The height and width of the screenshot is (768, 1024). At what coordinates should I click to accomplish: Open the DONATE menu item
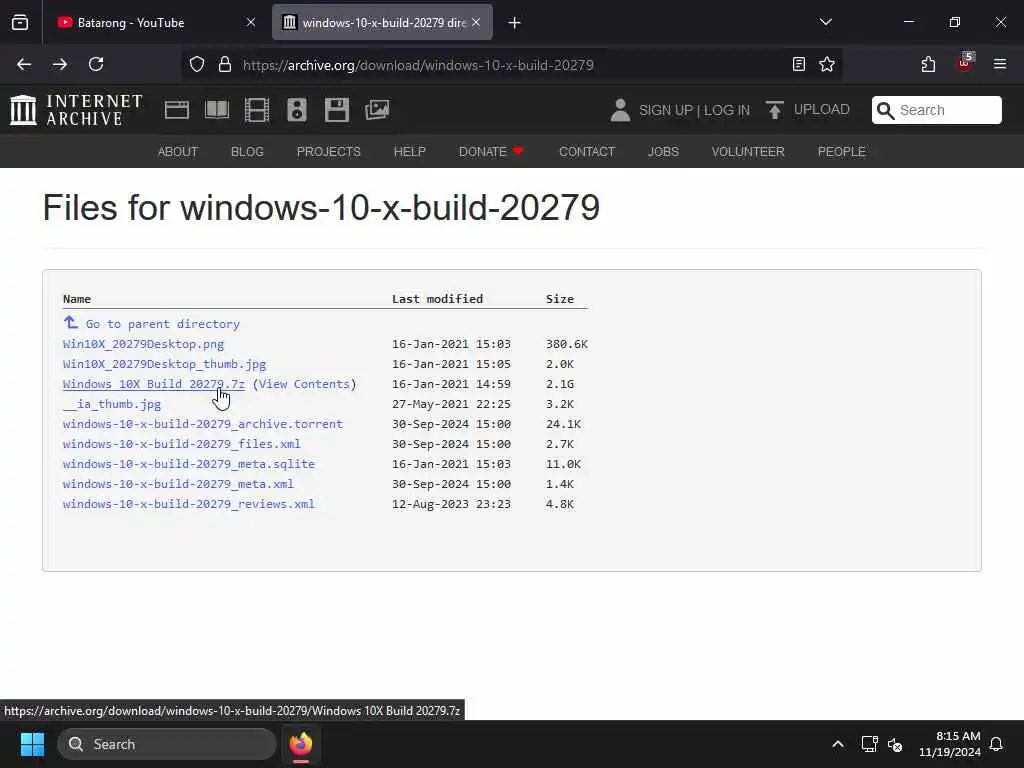click(x=491, y=152)
